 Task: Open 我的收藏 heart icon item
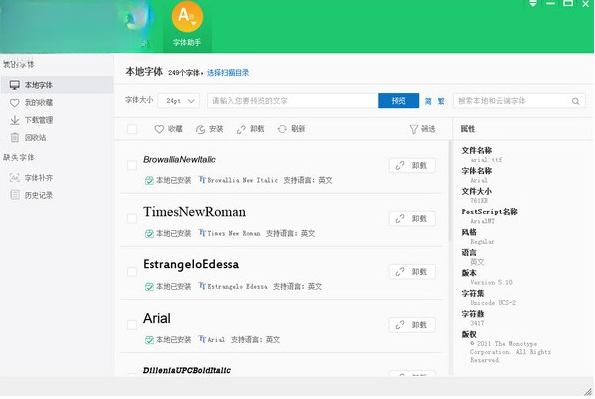[14, 103]
